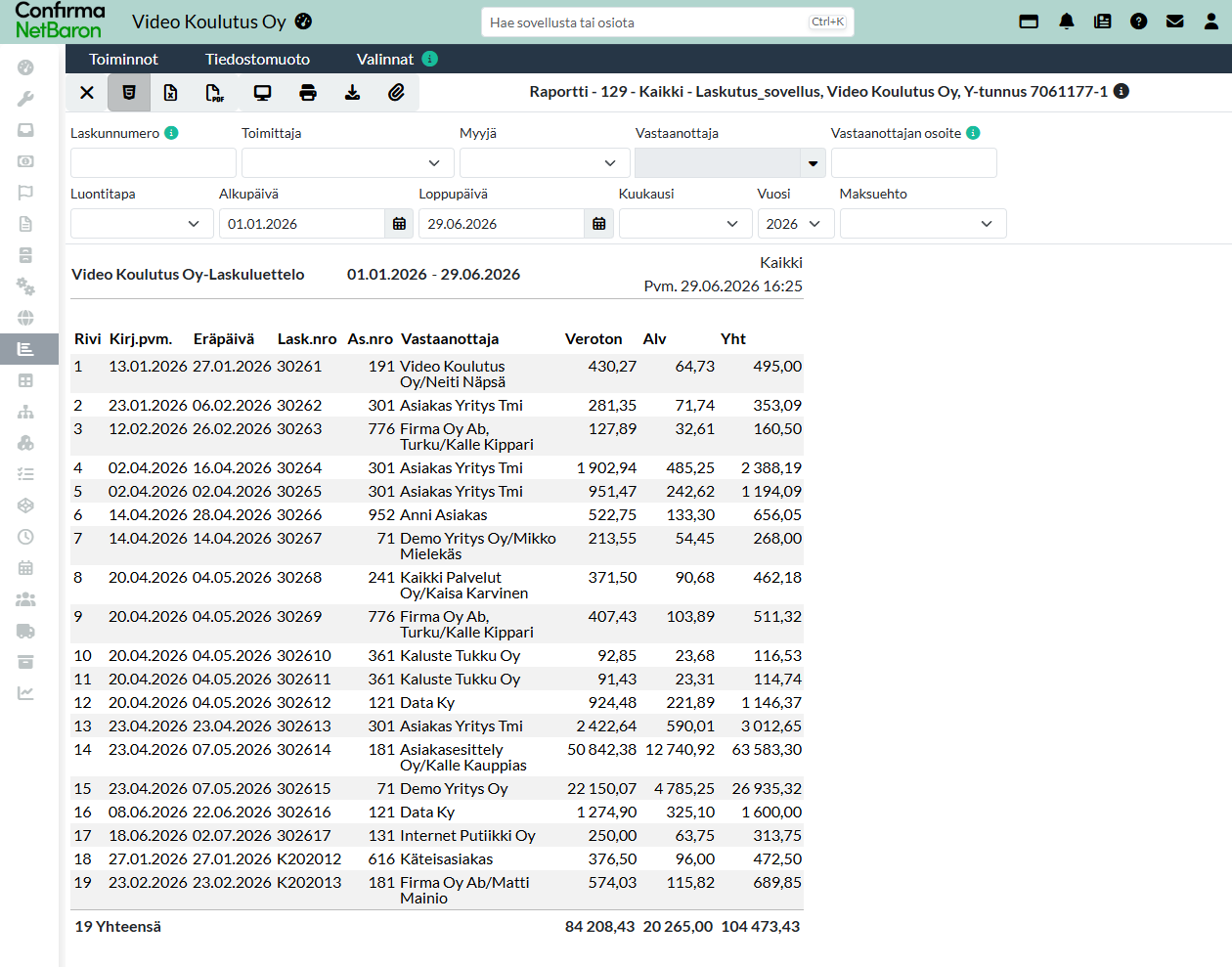The width and height of the screenshot is (1232, 967).
Task: Click the monitor display view icon
Action: point(262,93)
